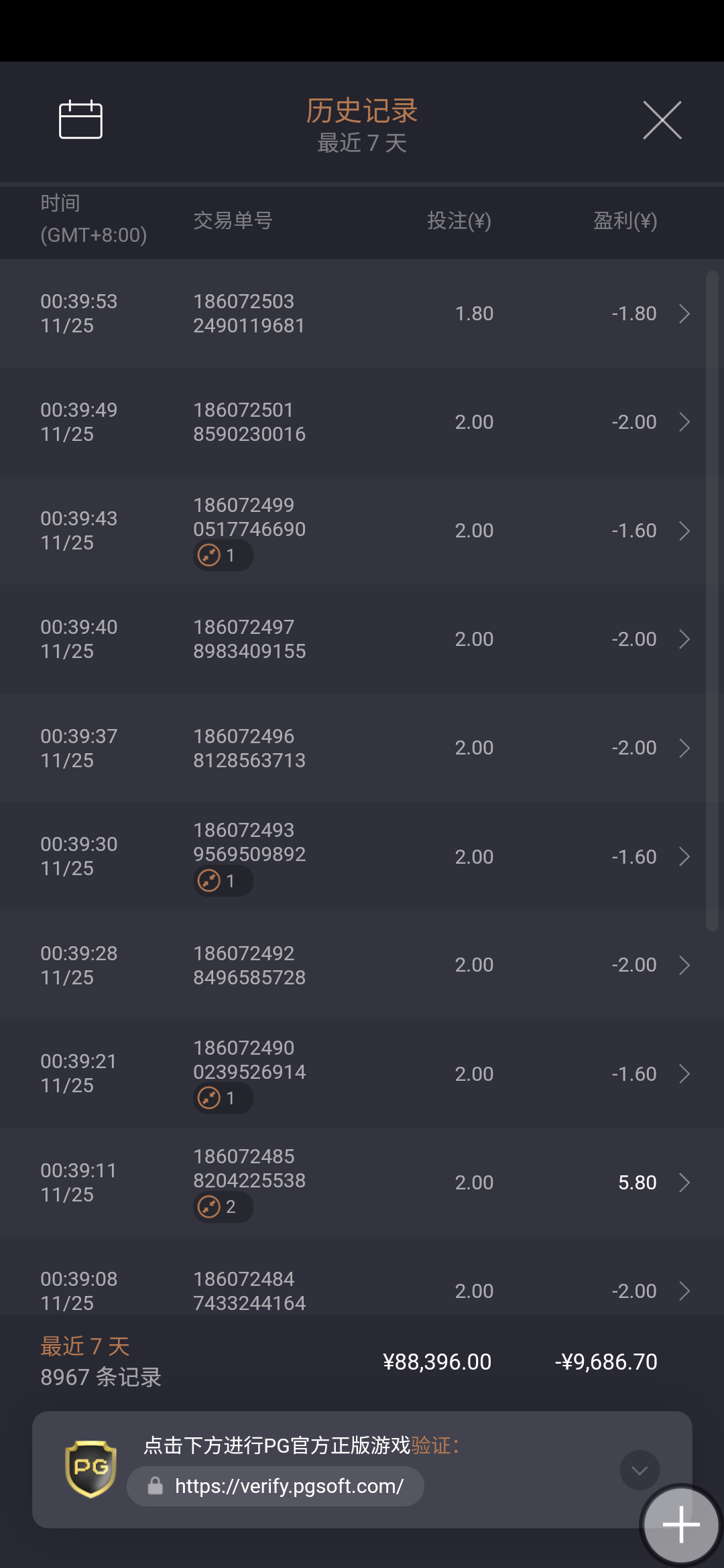Collapse the PG verification banner arrow
The width and height of the screenshot is (724, 1568).
640,1470
